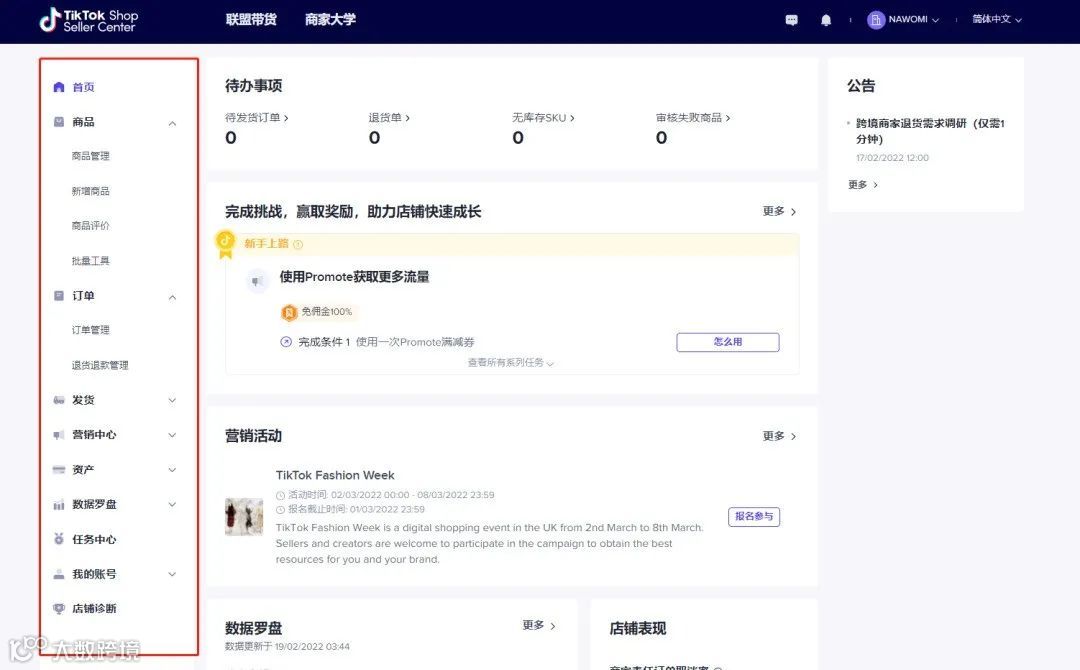Expand the 数据罗盘 sidebar chevron
This screenshot has height=670, width=1080.
click(x=172, y=505)
